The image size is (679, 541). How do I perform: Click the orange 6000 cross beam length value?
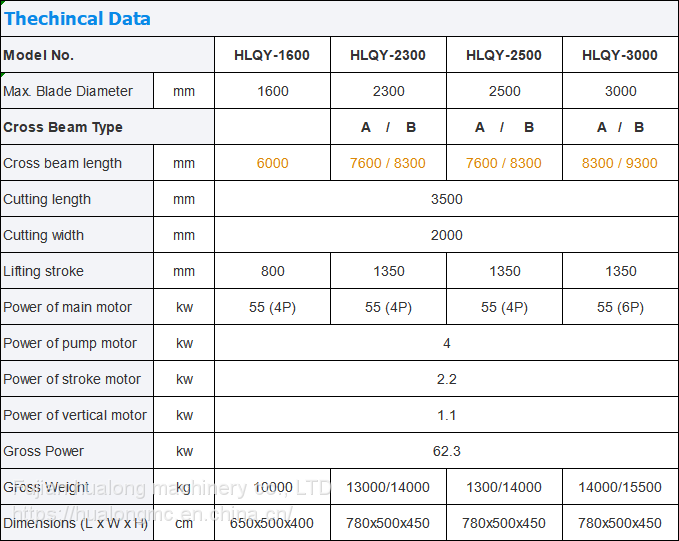[272, 163]
